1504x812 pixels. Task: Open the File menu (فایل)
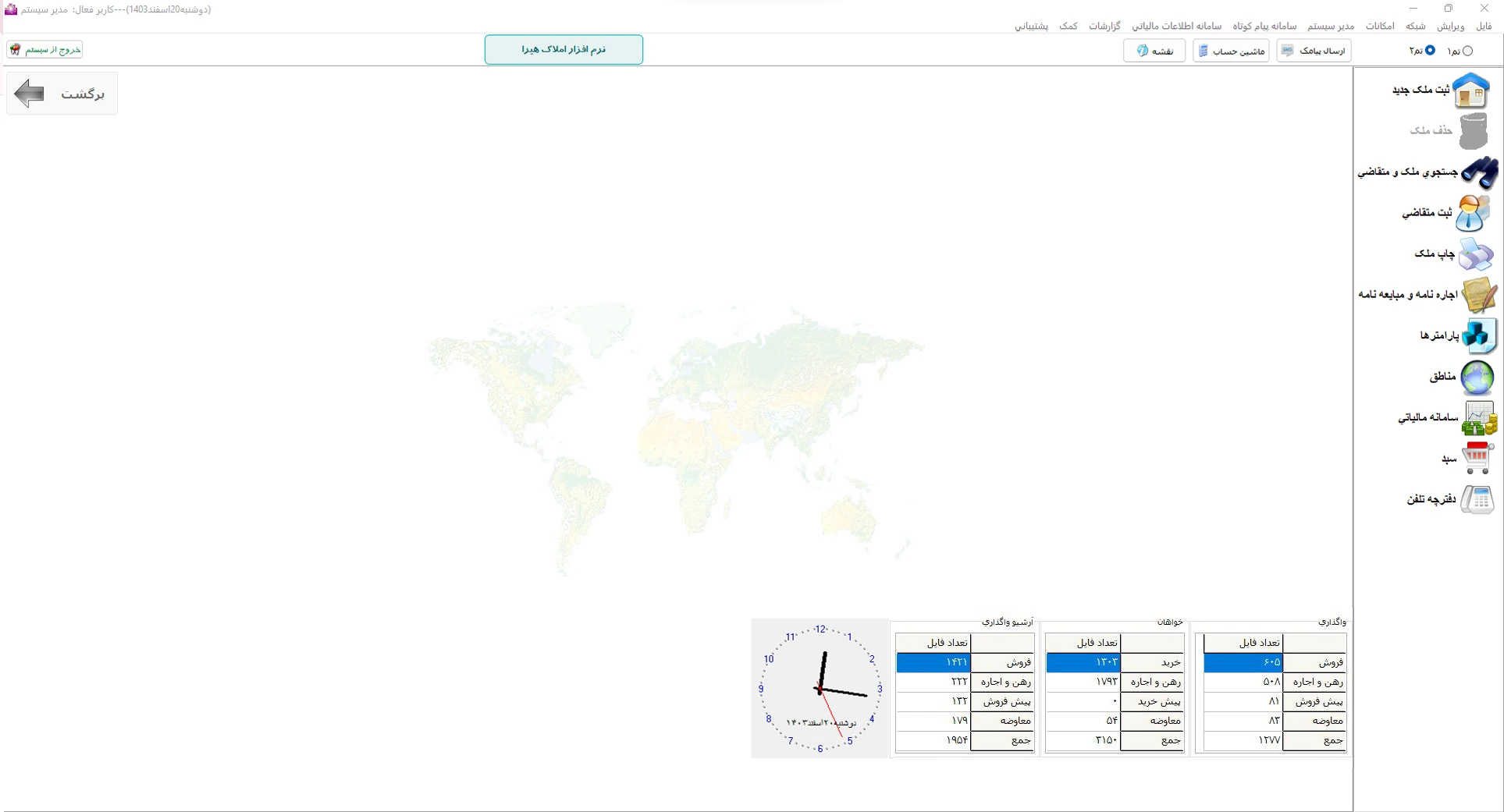tap(1484, 27)
